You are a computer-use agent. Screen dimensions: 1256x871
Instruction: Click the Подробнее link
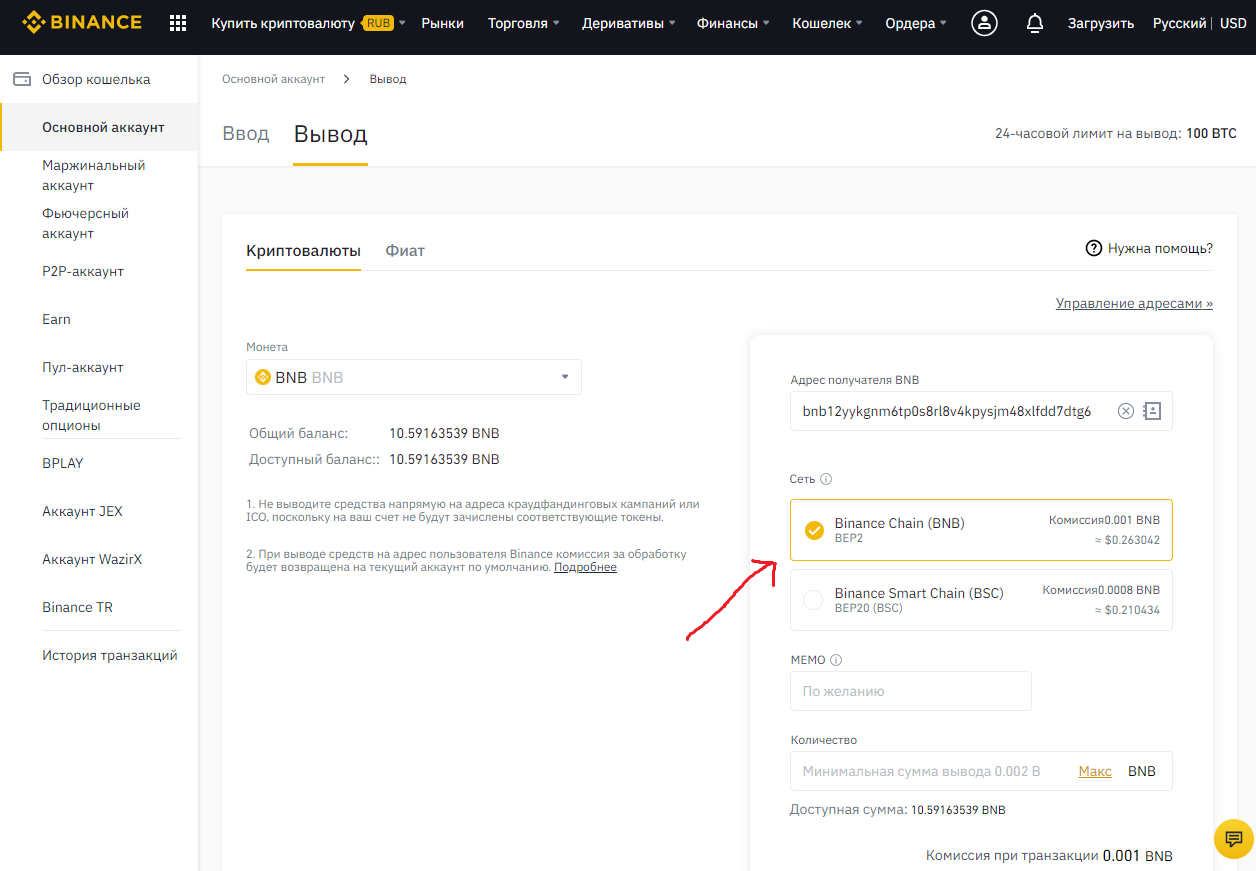585,567
